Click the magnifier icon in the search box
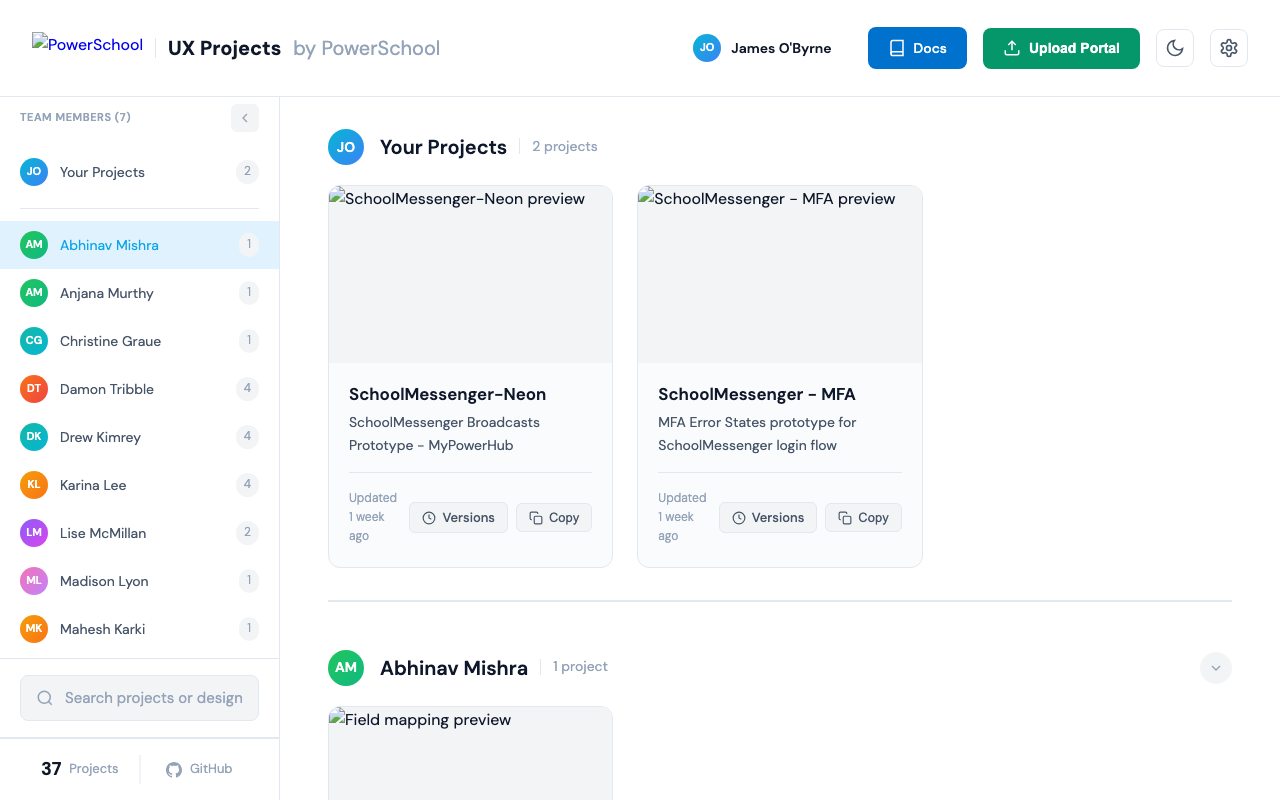This screenshot has height=800, width=1280. 44,697
